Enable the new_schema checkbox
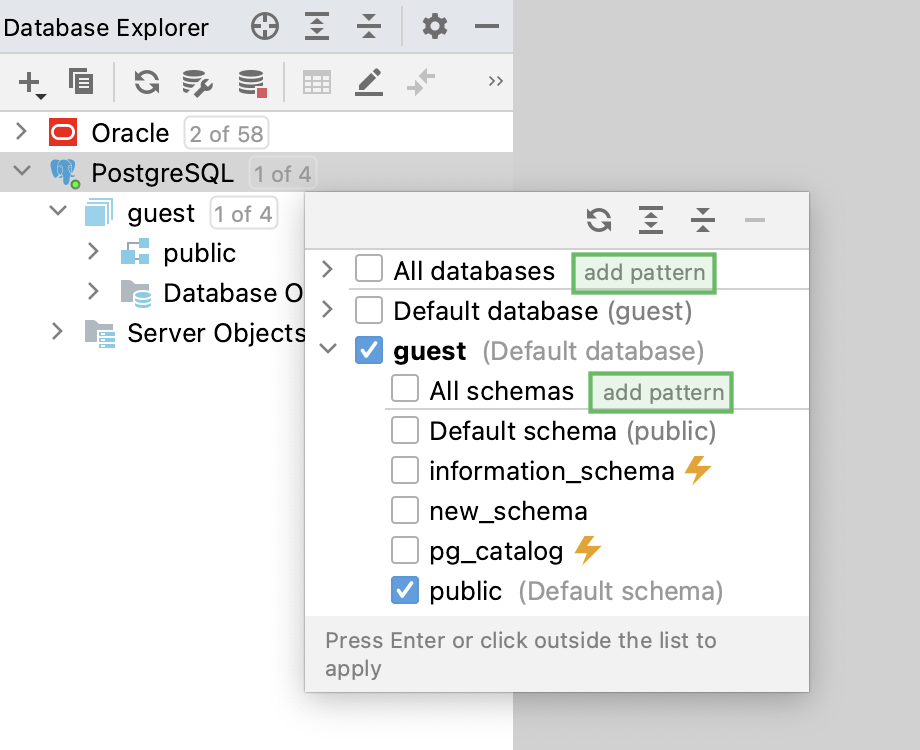 coord(405,510)
